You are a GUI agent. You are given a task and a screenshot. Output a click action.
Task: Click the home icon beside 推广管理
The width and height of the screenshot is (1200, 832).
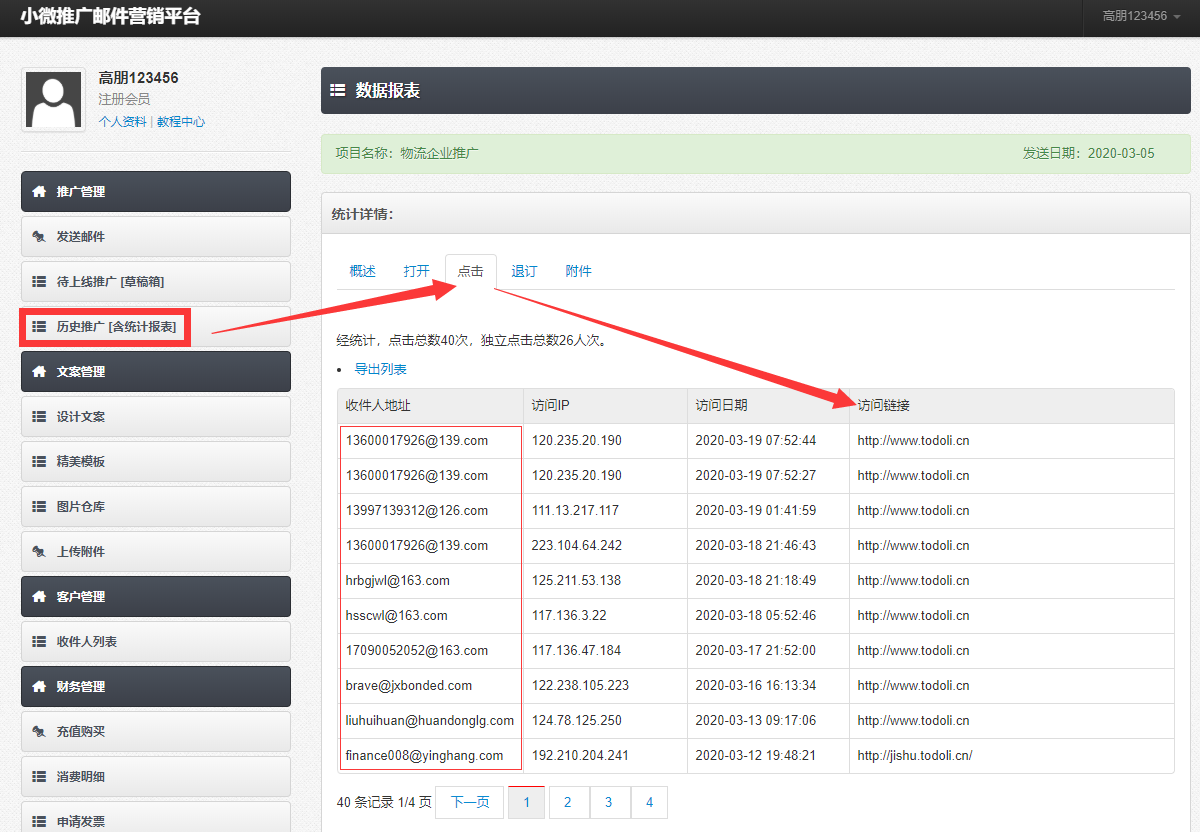click(39, 192)
